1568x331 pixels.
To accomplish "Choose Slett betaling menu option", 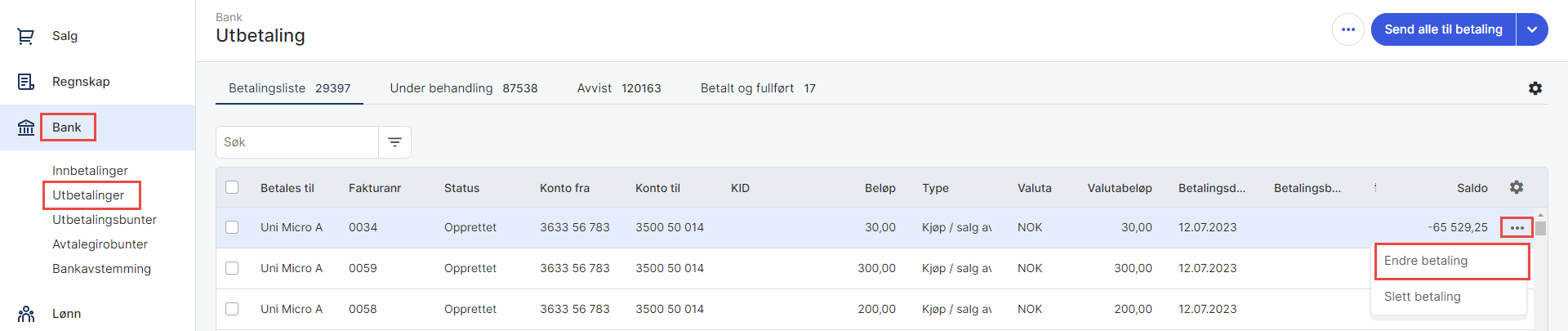I will click(x=1423, y=297).
